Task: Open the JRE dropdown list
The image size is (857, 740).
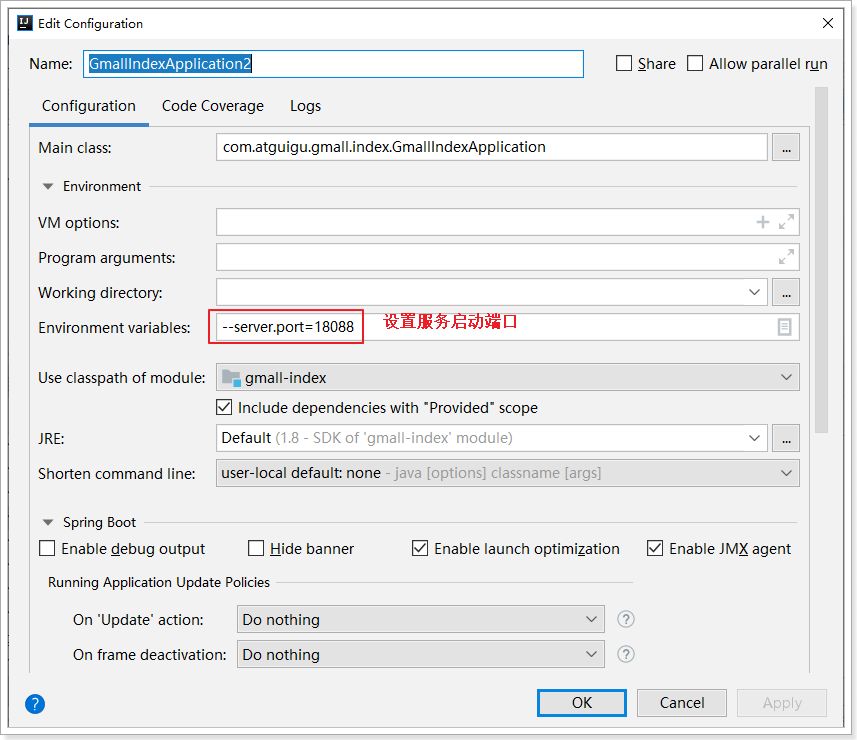Action: click(754, 438)
